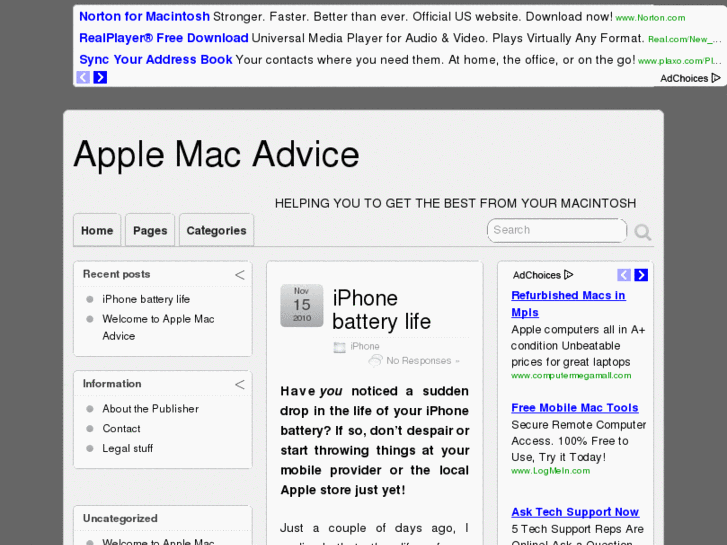Image resolution: width=727 pixels, height=545 pixels.
Task: Open the Pages menu tab
Action: pos(150,230)
